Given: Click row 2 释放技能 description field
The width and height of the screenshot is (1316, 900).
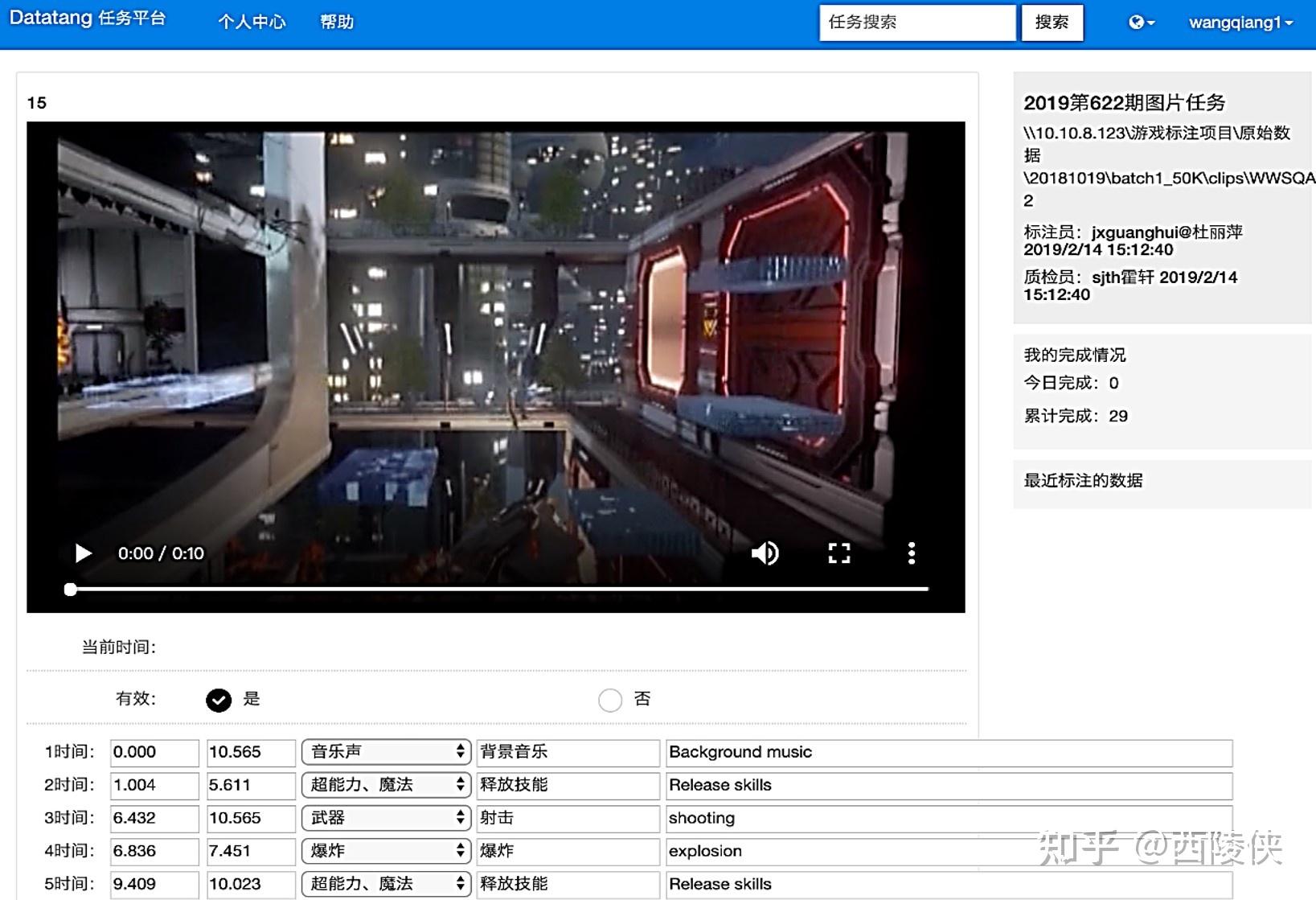Looking at the screenshot, I should [568, 786].
